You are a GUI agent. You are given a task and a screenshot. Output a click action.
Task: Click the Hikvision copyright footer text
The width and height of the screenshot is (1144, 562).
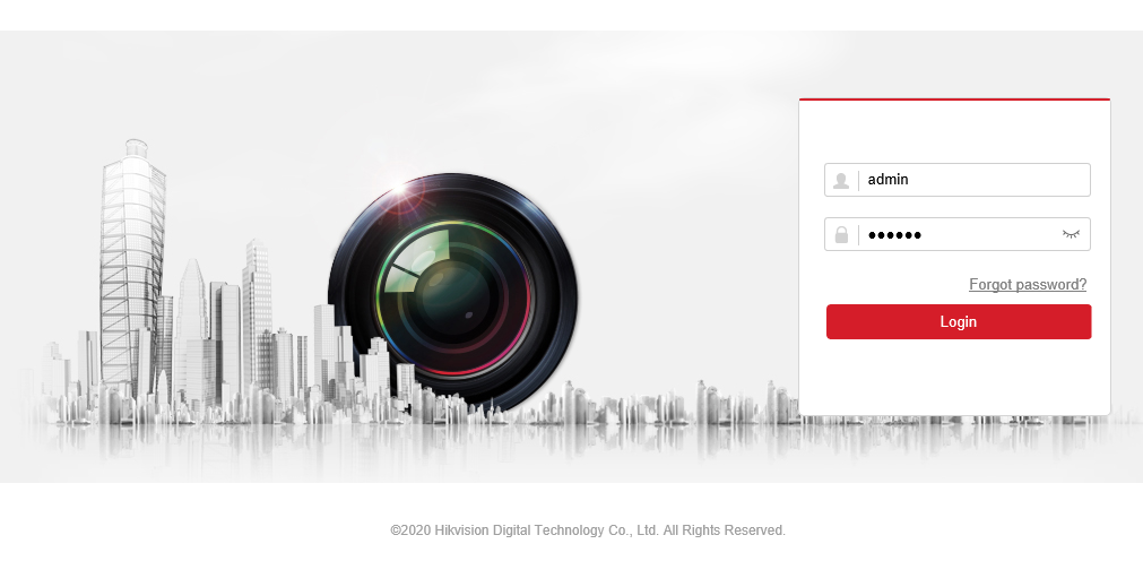(x=588, y=531)
